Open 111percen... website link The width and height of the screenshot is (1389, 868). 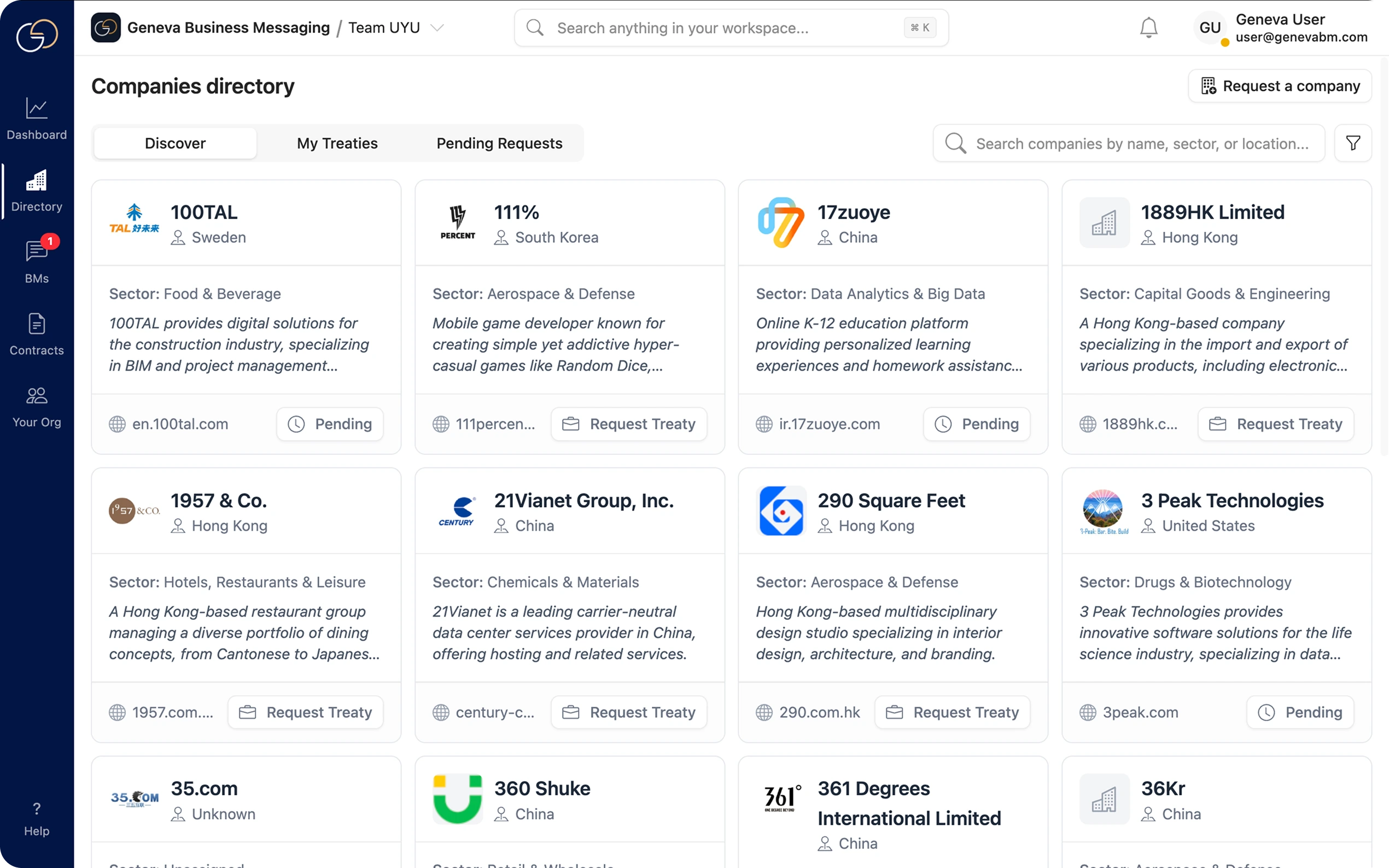click(x=495, y=424)
